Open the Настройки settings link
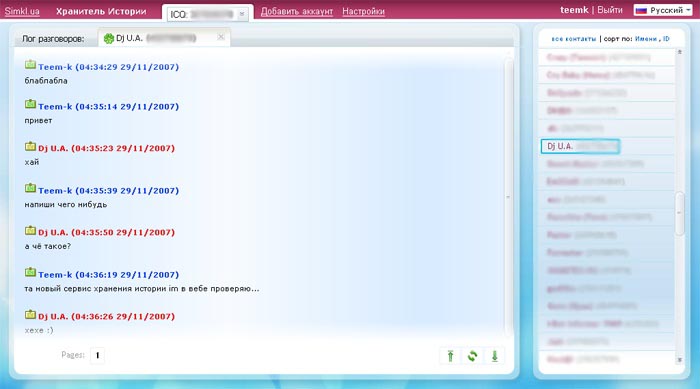Viewport: 700px width, 389px height. click(363, 12)
